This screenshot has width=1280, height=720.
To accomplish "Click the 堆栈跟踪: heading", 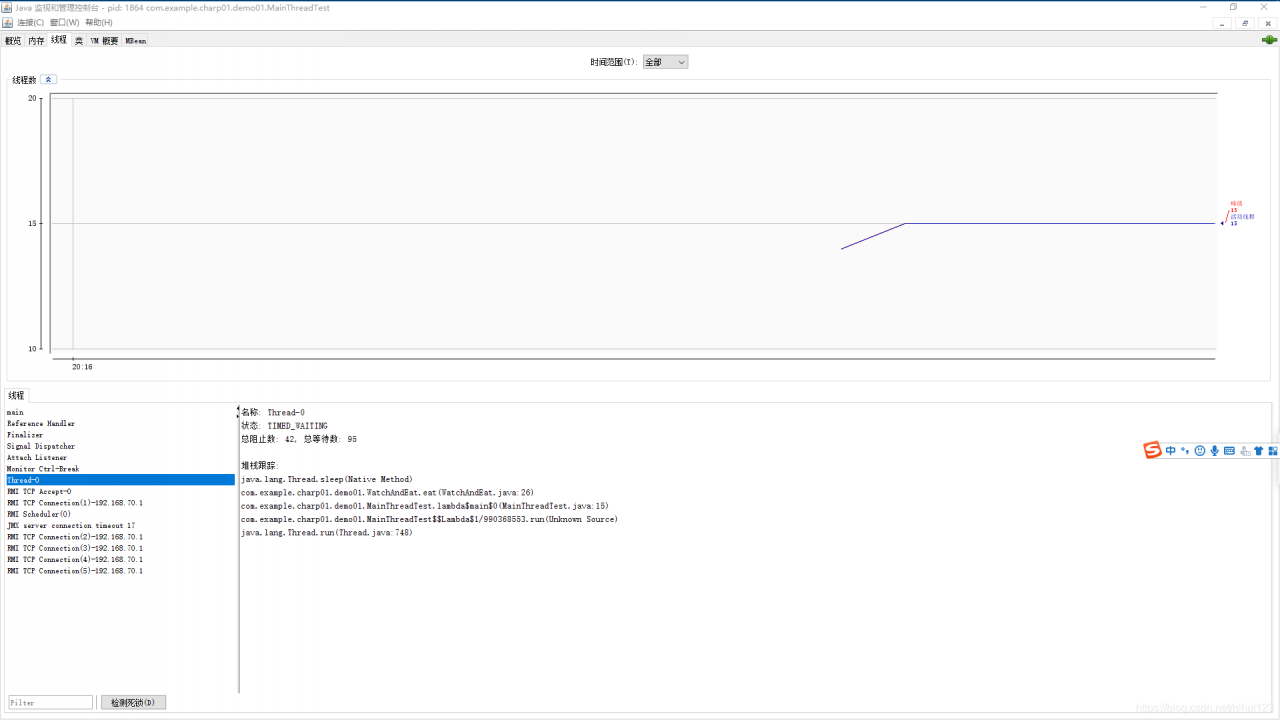I will point(260,465).
